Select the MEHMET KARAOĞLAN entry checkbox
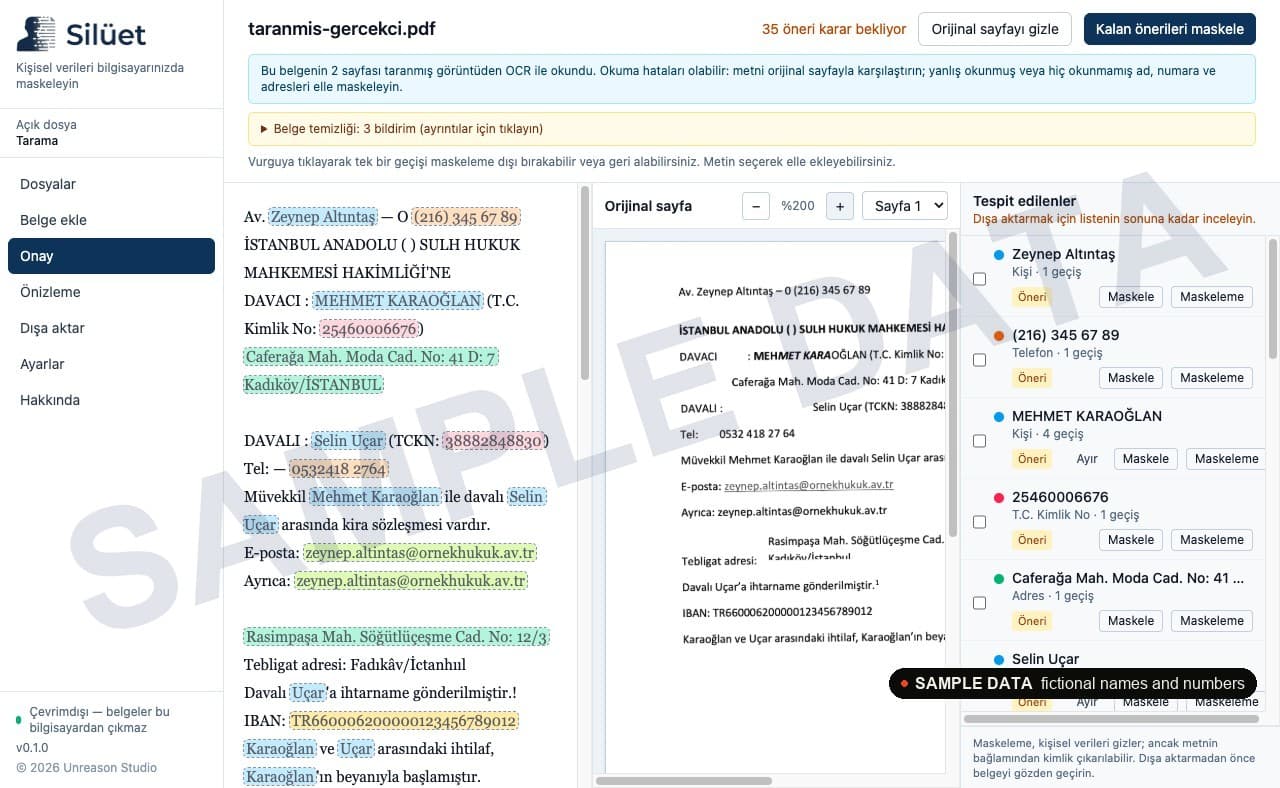 tap(979, 441)
